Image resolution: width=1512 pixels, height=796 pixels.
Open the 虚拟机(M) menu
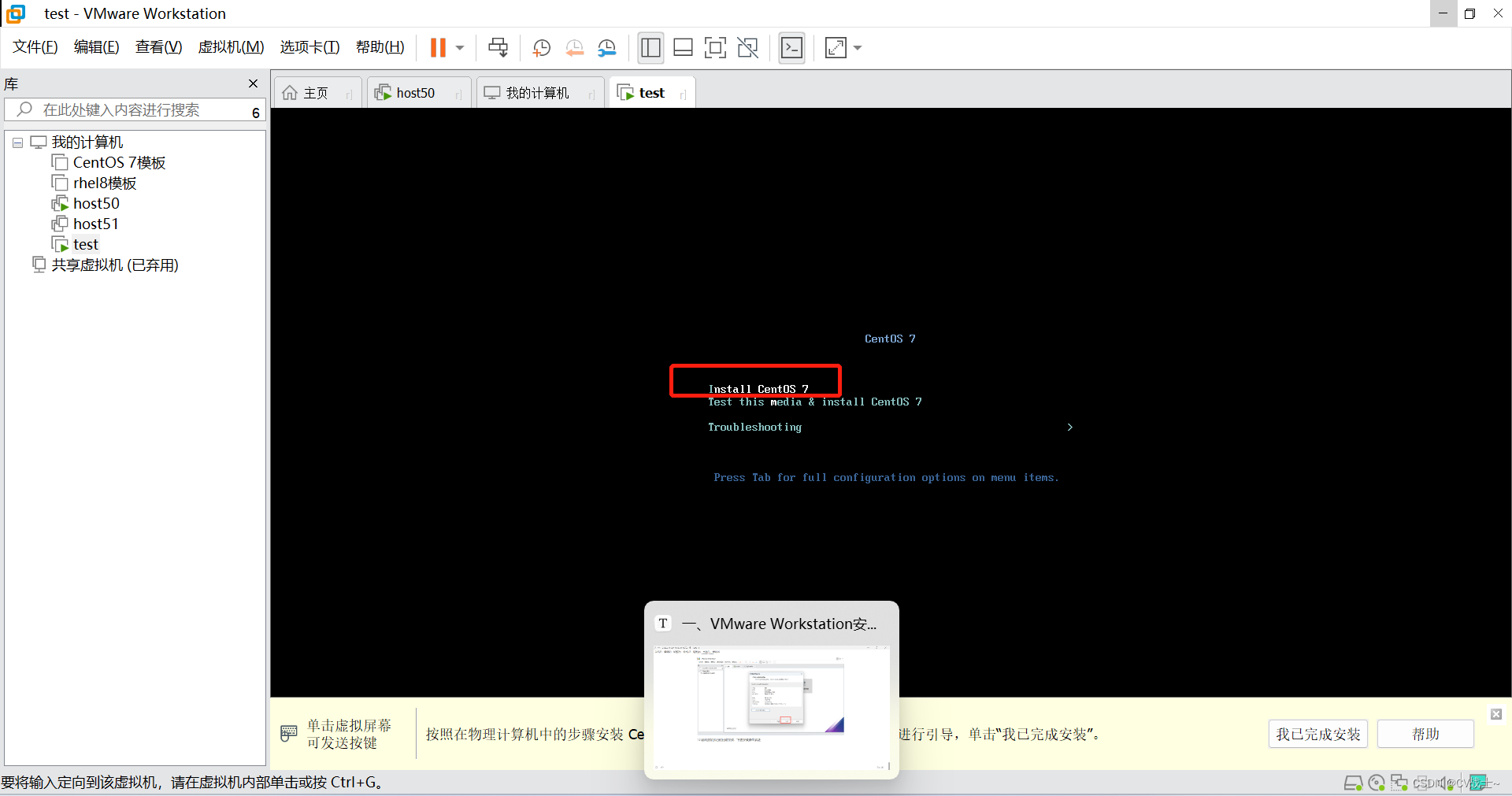[231, 47]
